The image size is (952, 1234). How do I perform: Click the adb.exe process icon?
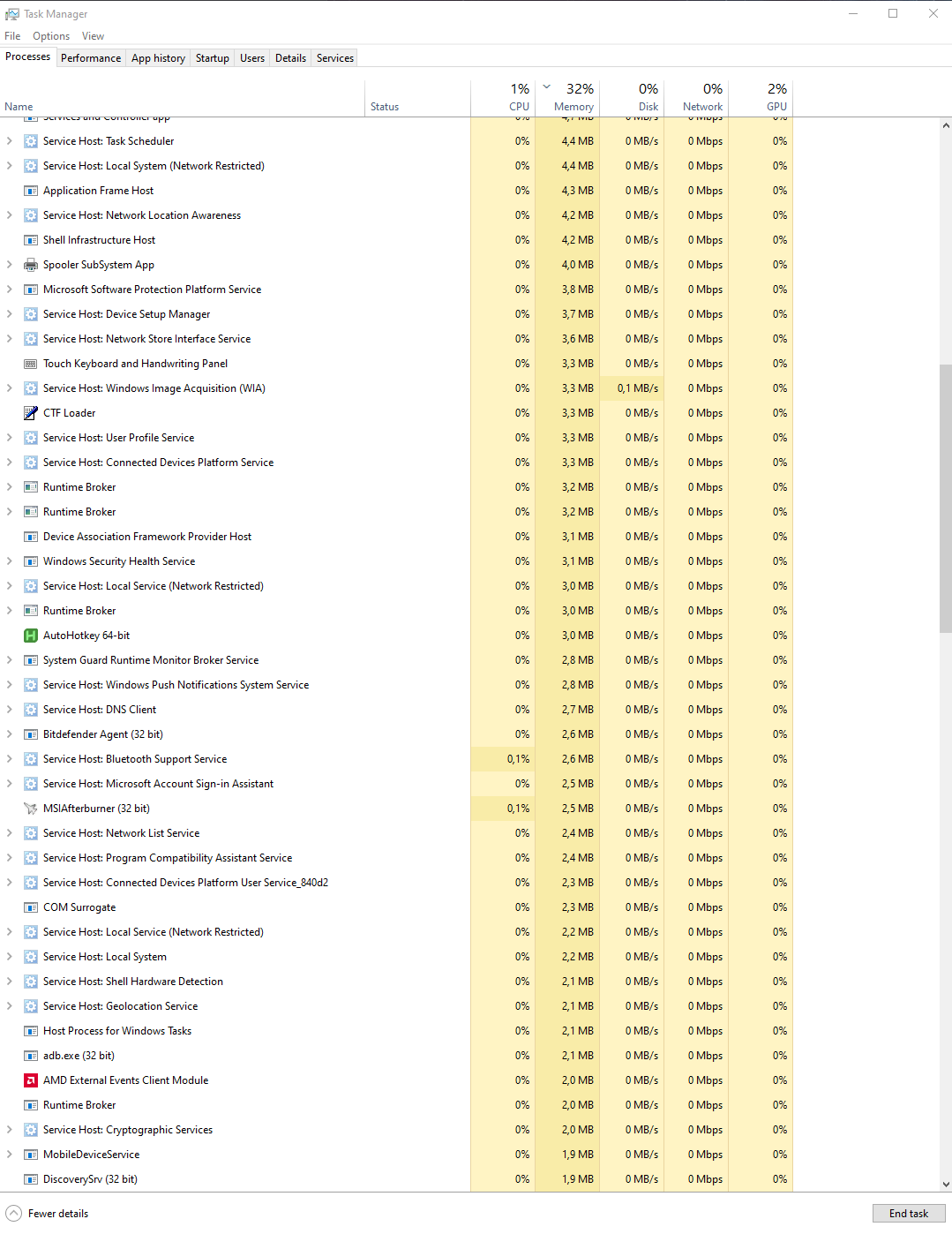tap(31, 1056)
